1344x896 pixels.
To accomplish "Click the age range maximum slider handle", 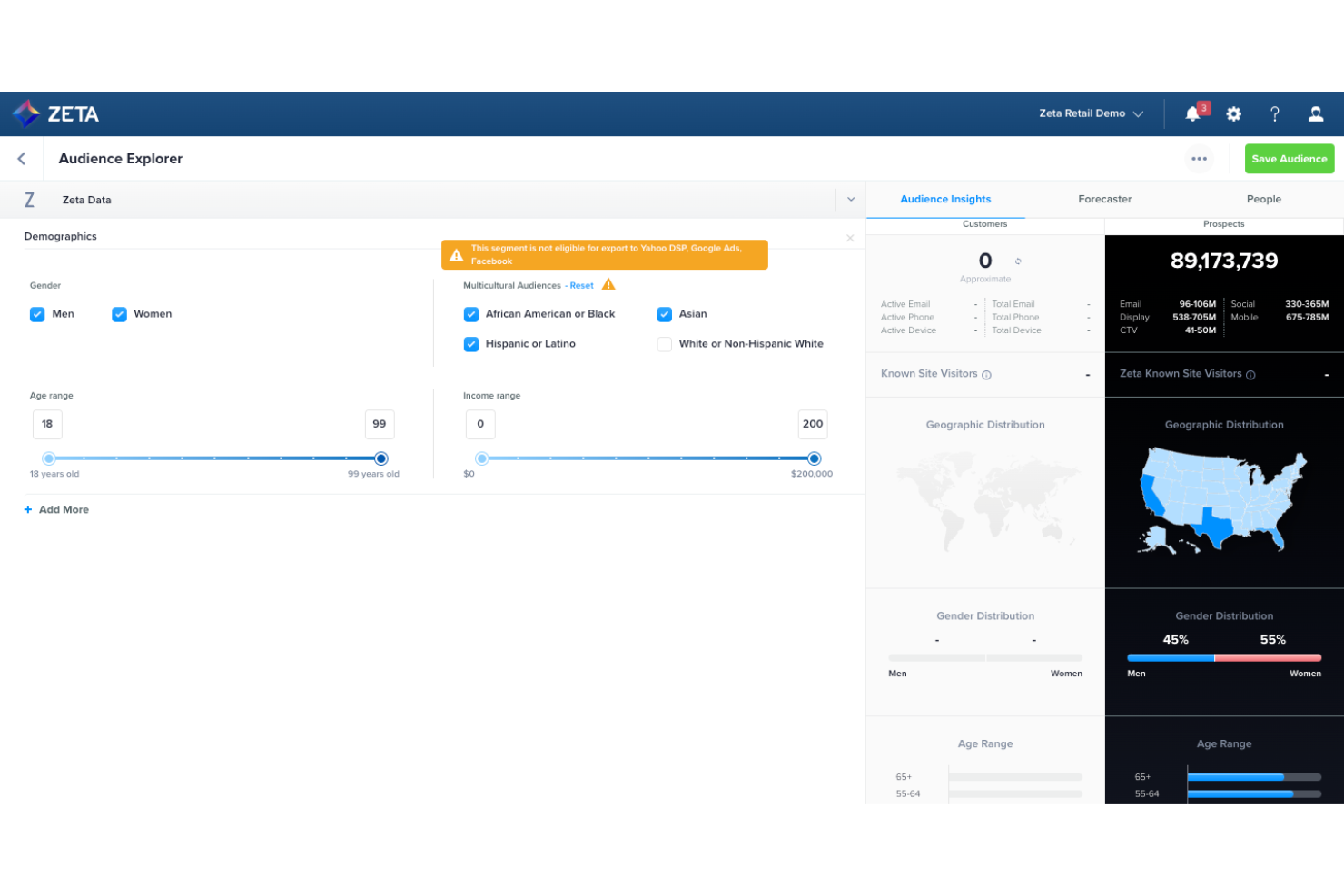I will 381,458.
